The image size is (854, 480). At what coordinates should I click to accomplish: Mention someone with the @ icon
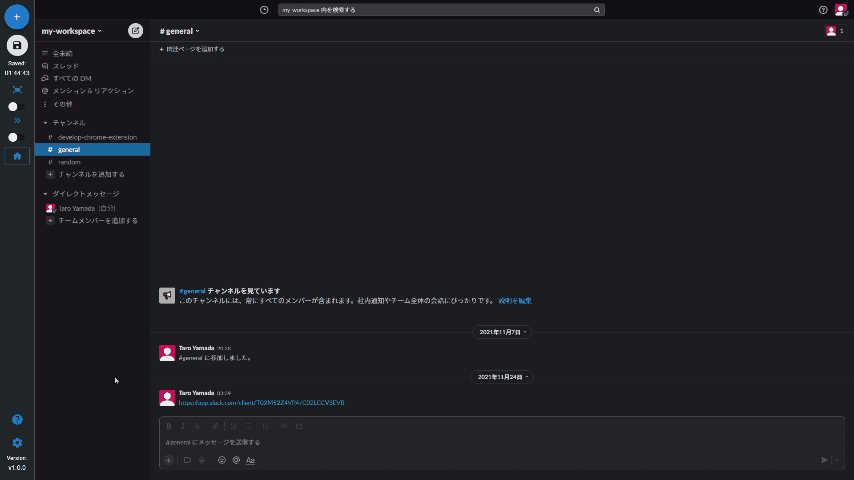[x=236, y=460]
